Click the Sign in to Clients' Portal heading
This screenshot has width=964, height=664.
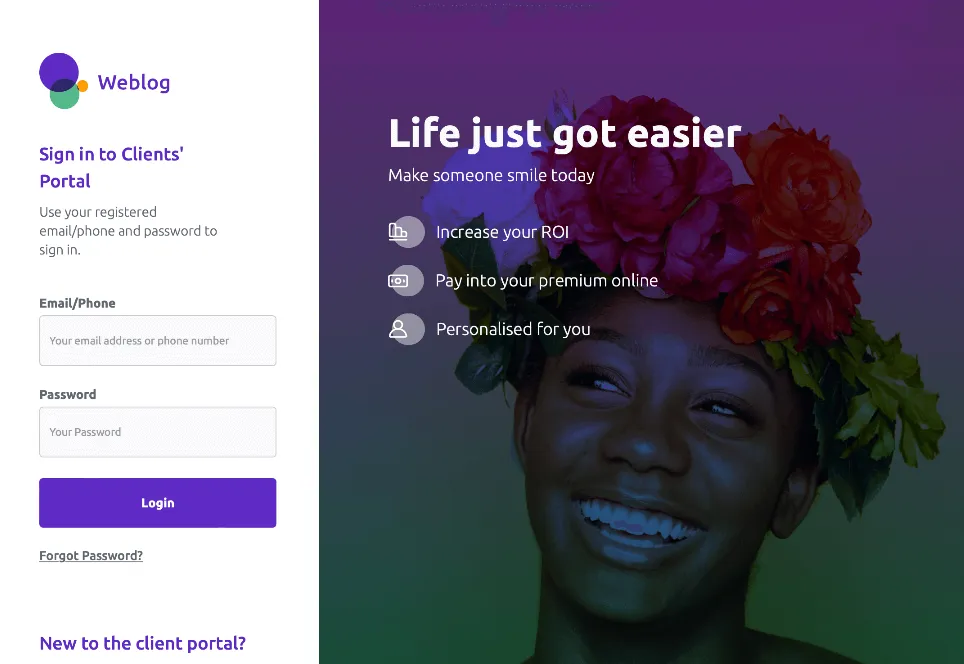(111, 167)
